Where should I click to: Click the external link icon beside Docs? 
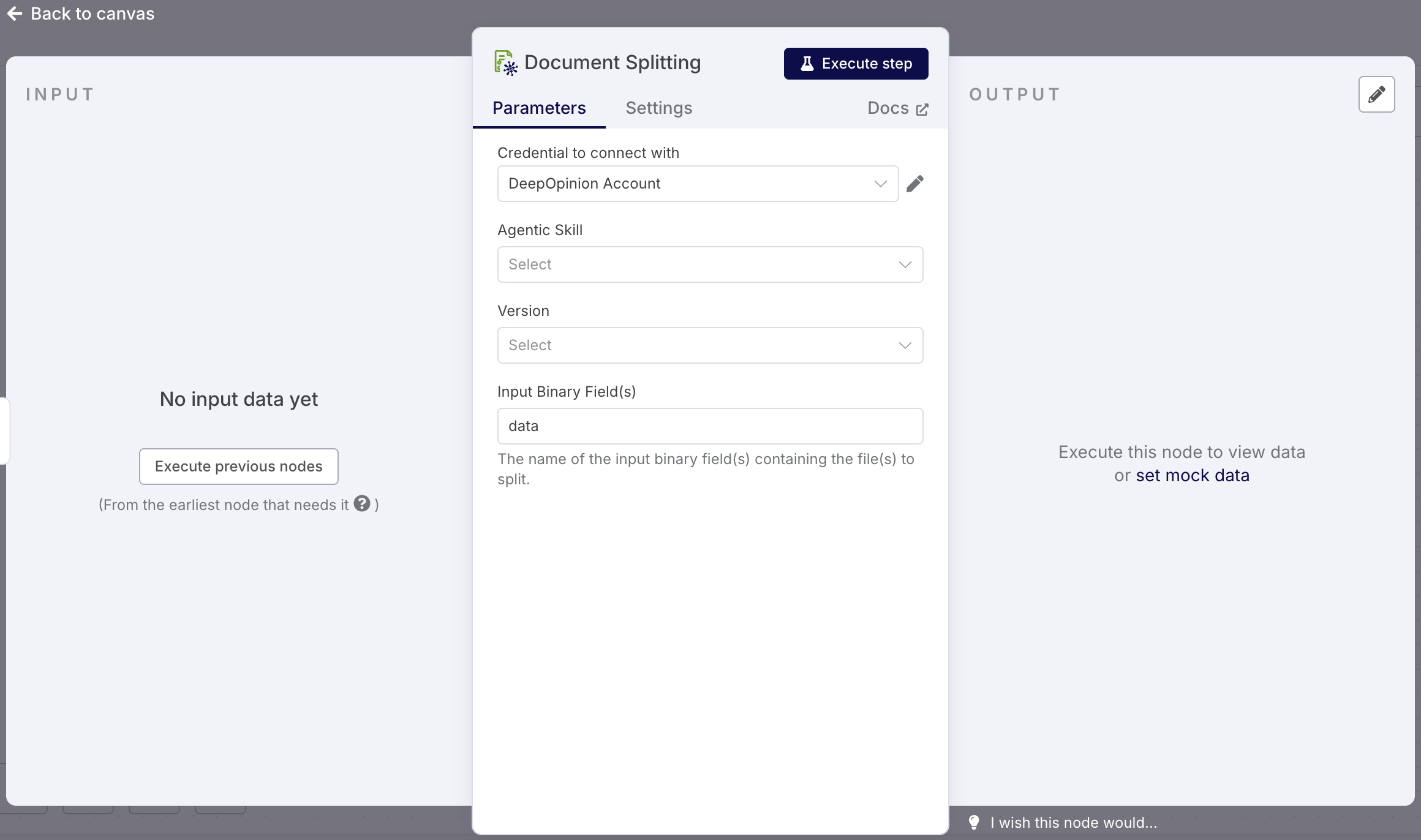922,110
